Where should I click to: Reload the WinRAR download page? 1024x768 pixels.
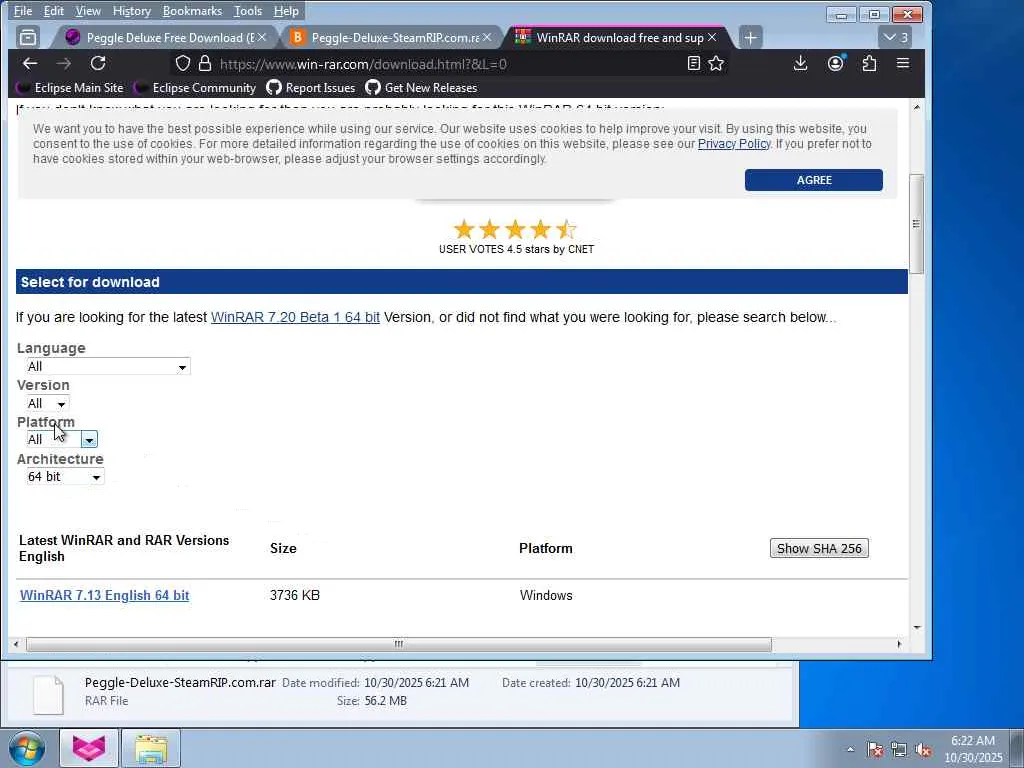(98, 63)
